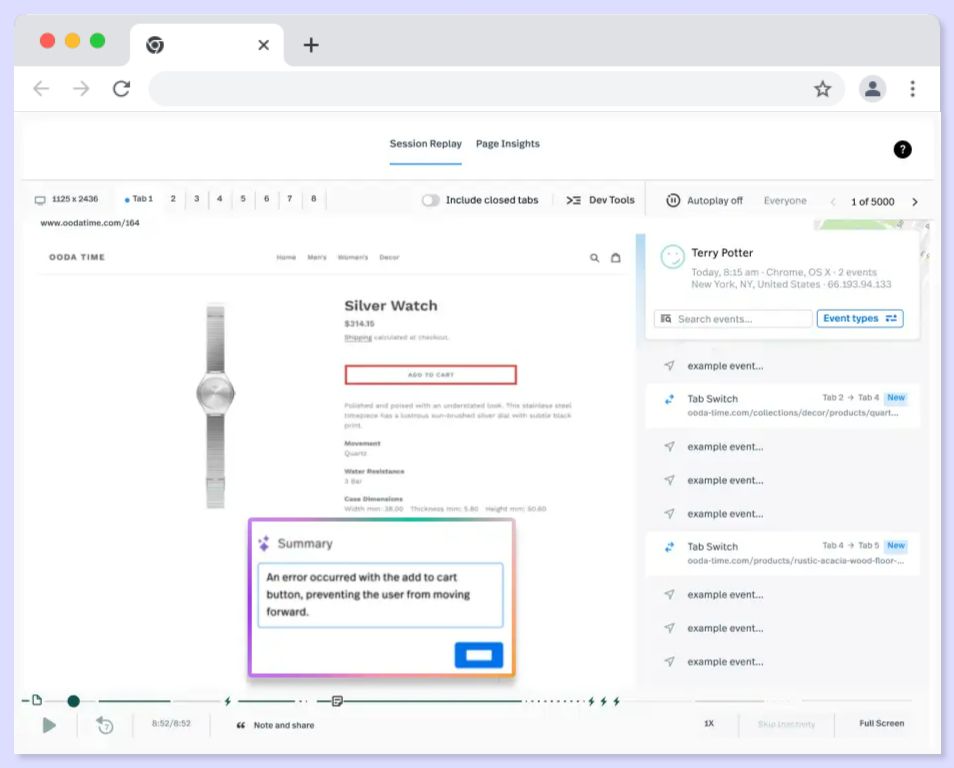Bookmark page with star icon
Image resolution: width=954 pixels, height=768 pixels.
coord(823,89)
